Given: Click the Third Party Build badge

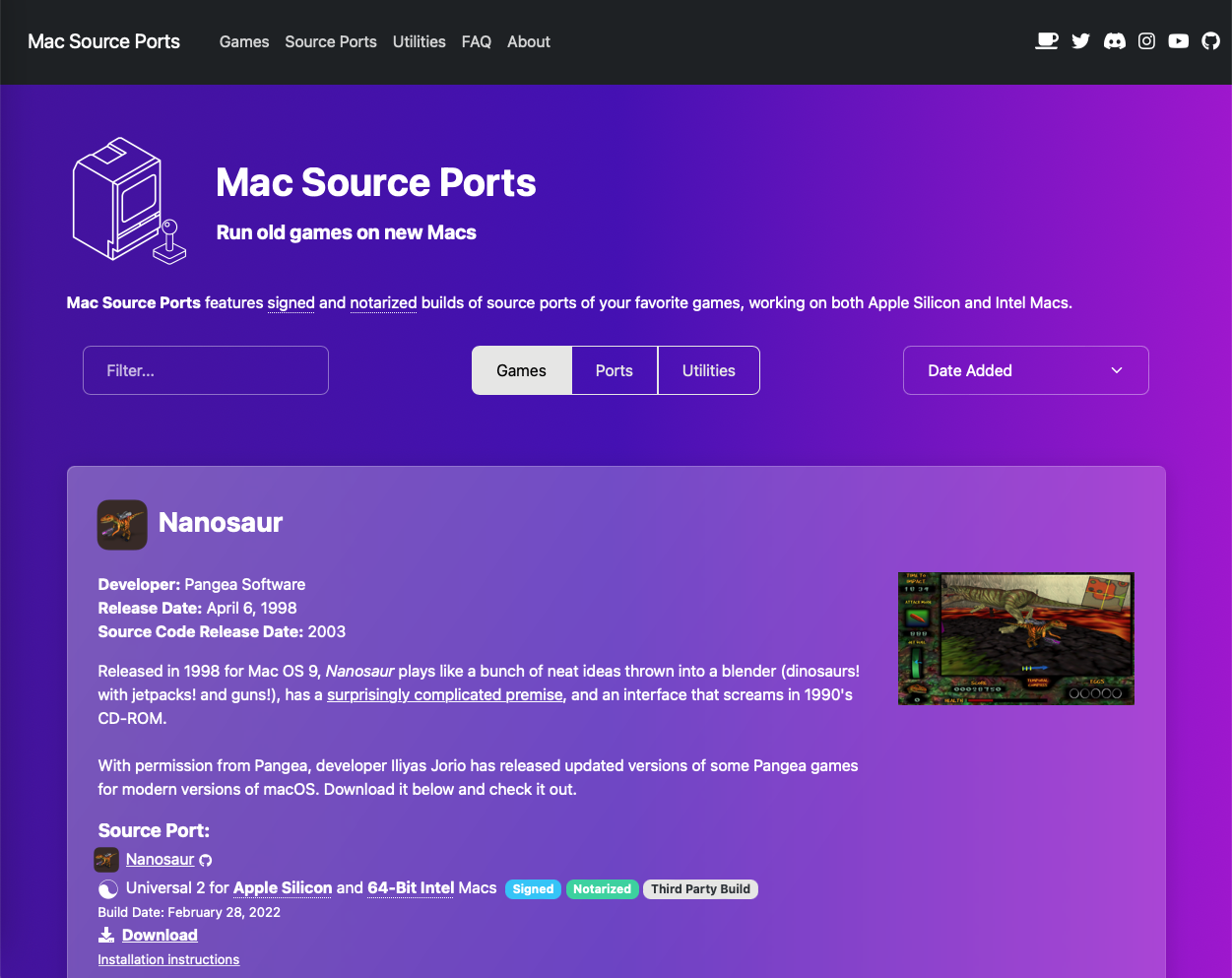Looking at the screenshot, I should click(700, 888).
